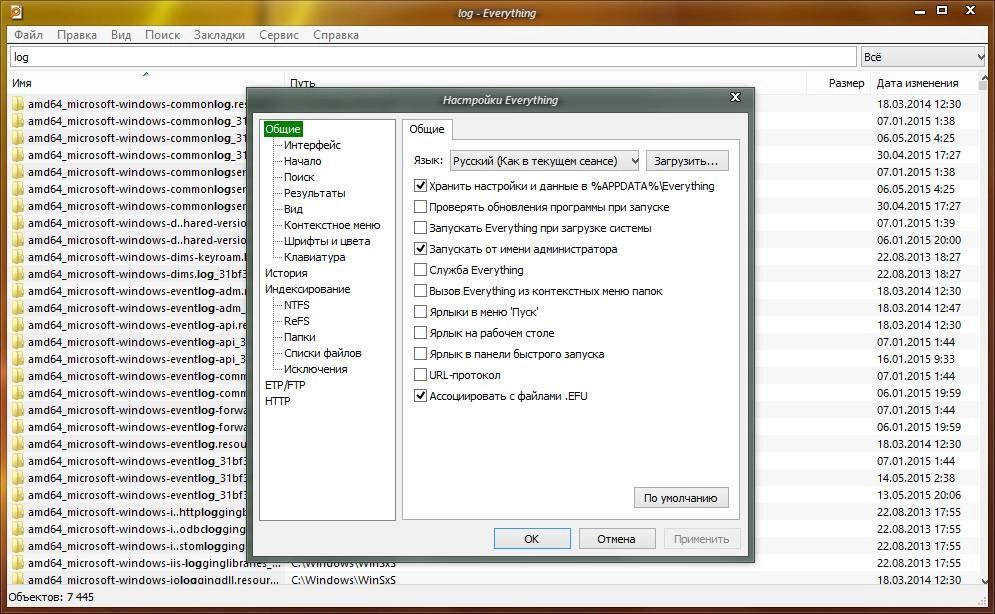Image resolution: width=995 pixels, height=614 pixels.
Task: Select 'Начало' in settings tree
Action: [x=303, y=161]
